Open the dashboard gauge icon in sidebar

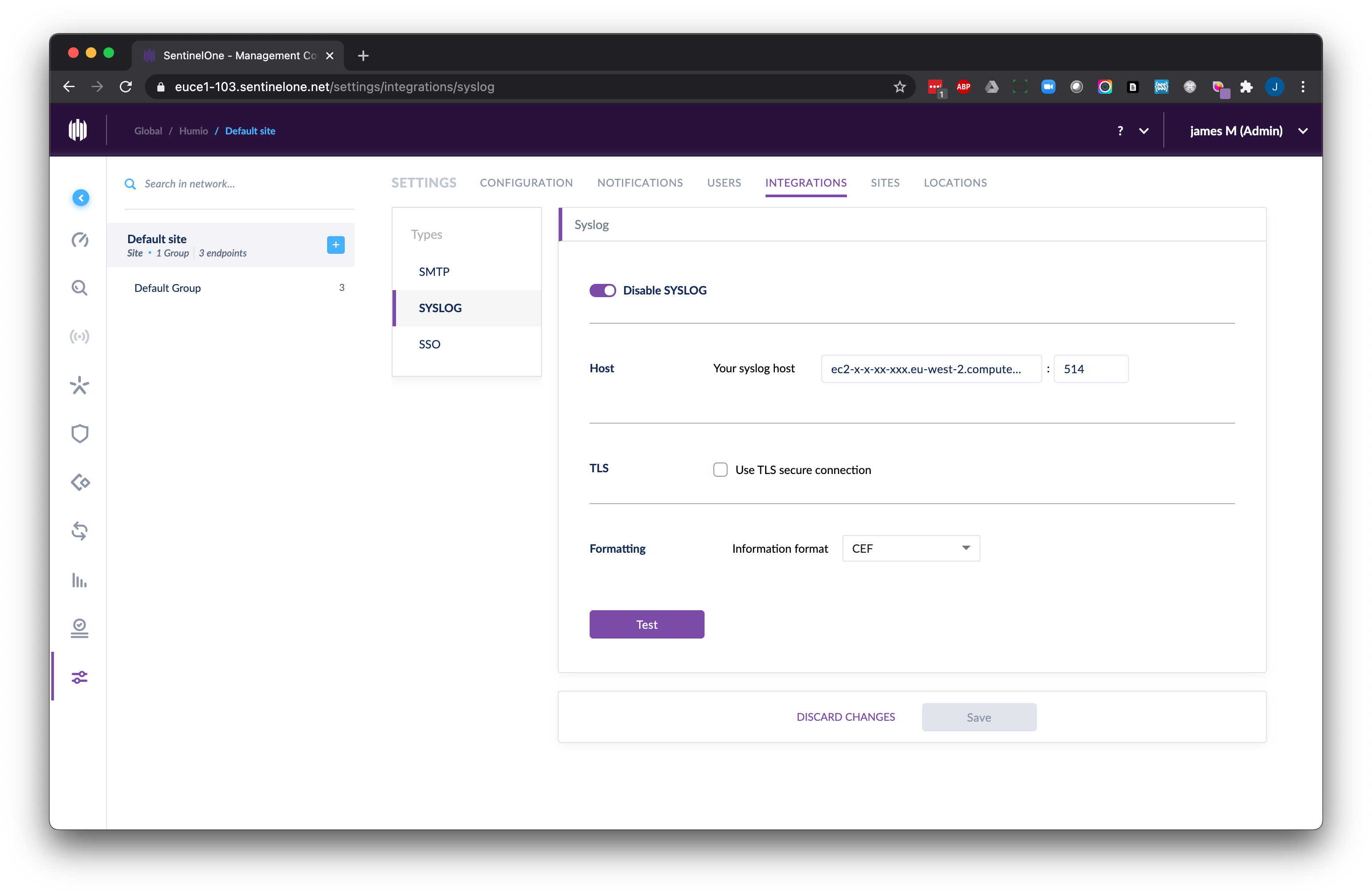[80, 240]
